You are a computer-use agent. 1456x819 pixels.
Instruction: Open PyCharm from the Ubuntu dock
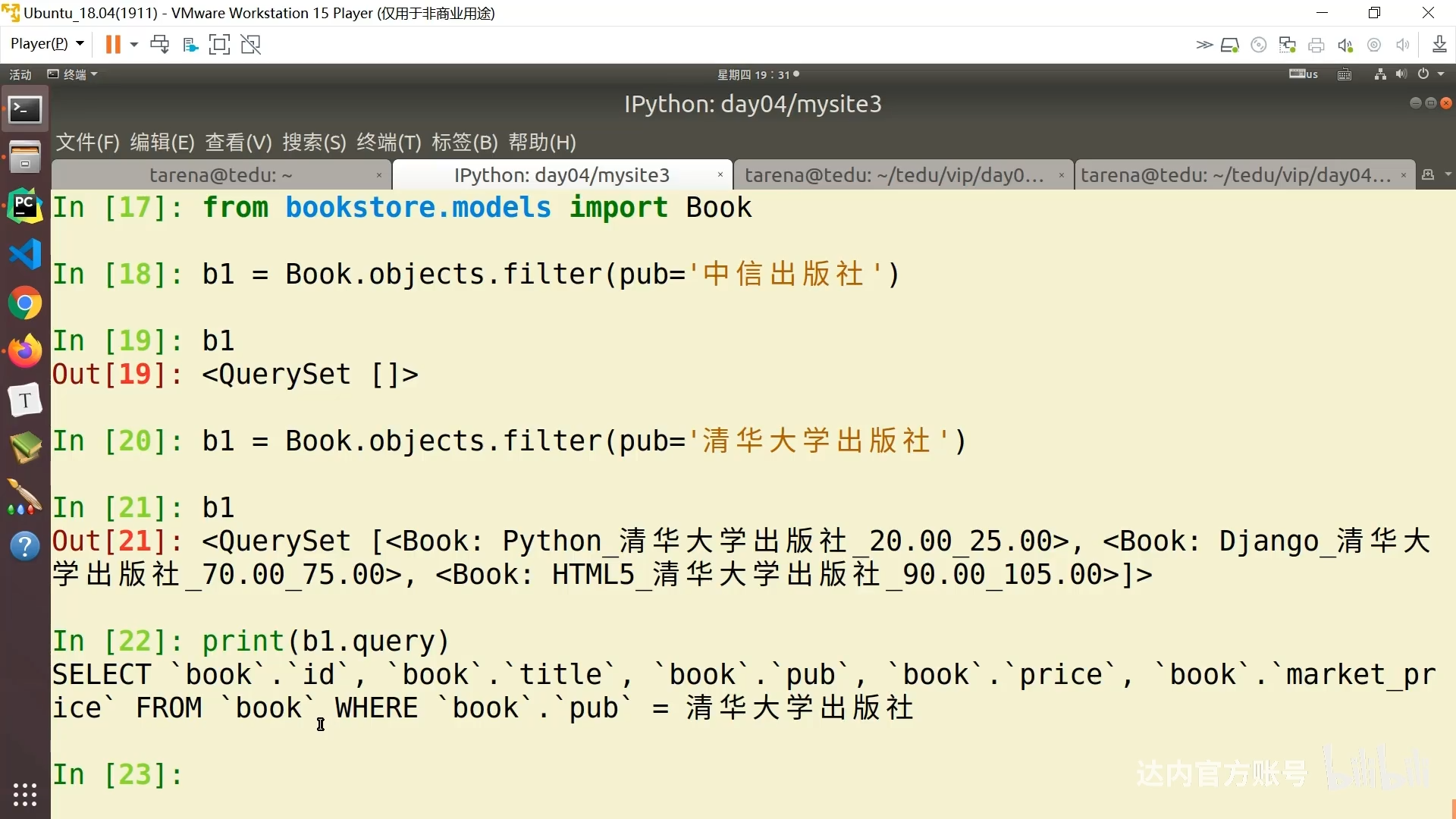25,206
